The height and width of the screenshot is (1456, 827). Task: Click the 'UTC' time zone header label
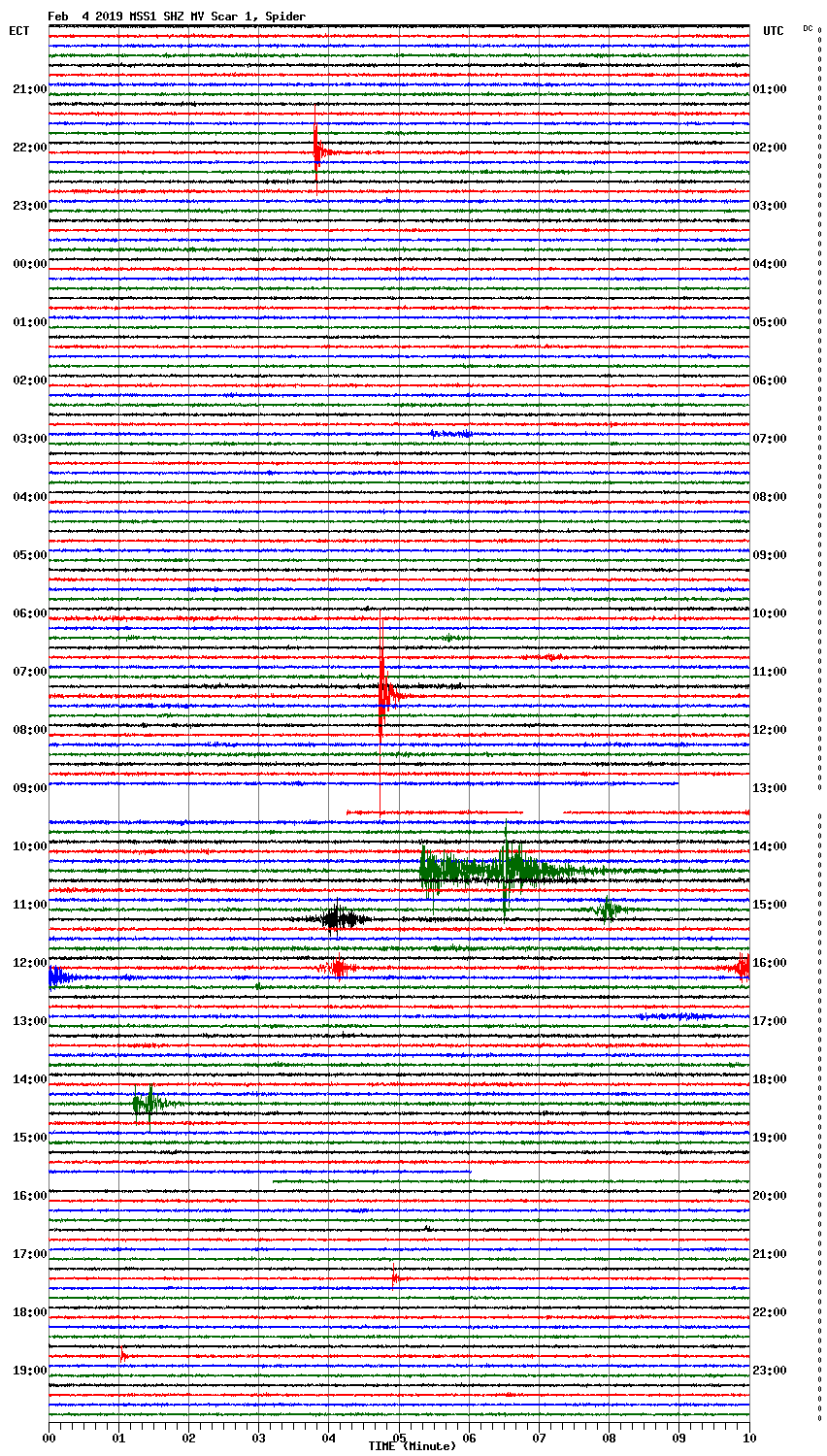point(774,31)
